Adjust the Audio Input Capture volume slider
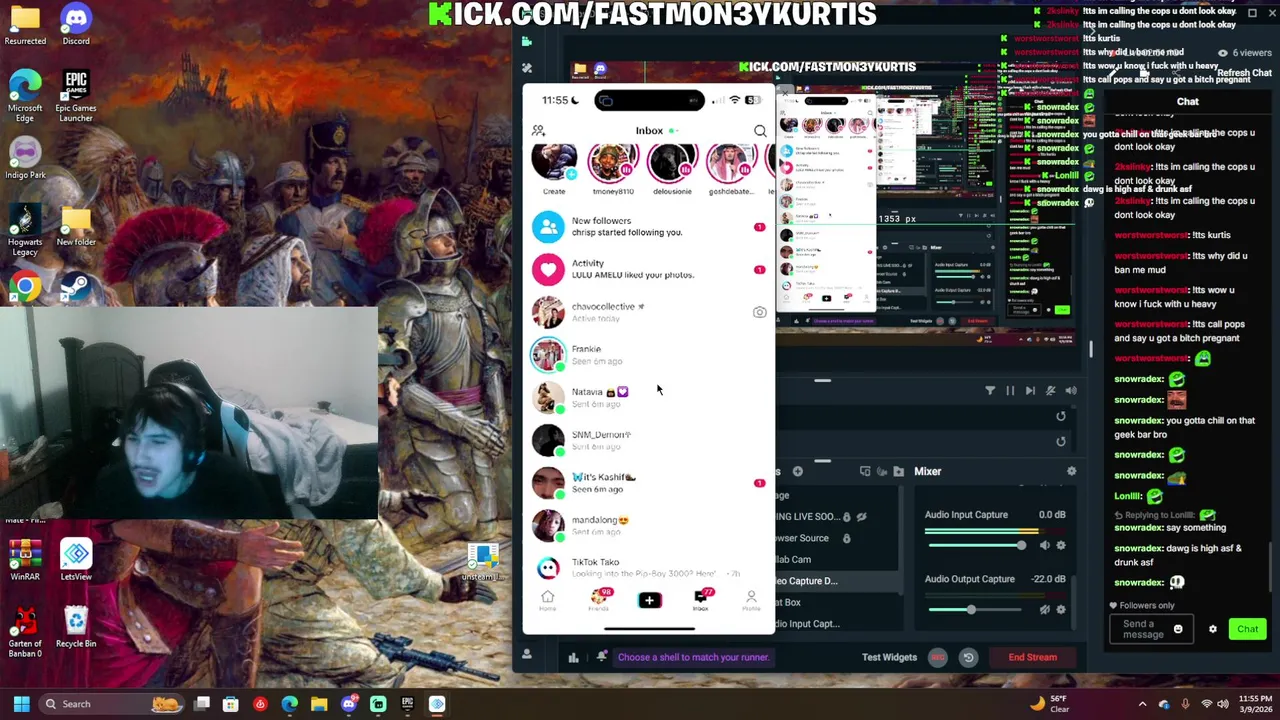The height and width of the screenshot is (720, 1280). coord(977,545)
